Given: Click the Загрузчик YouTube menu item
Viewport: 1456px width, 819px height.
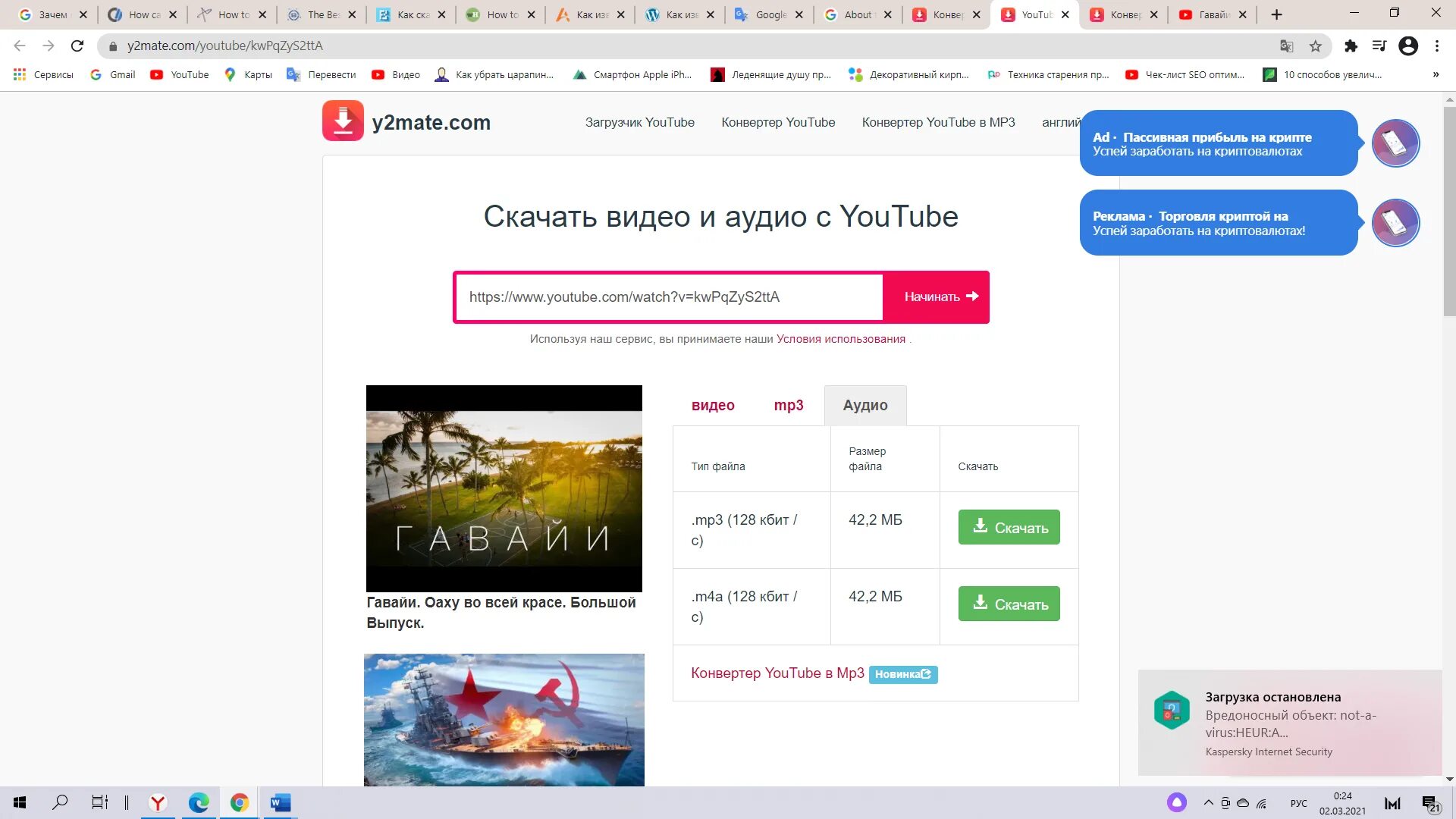Looking at the screenshot, I should point(640,122).
